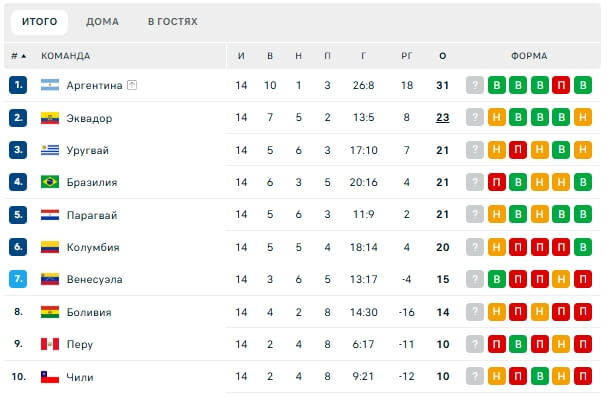
Task: Select the ИТОГО tab
Action: (39, 21)
